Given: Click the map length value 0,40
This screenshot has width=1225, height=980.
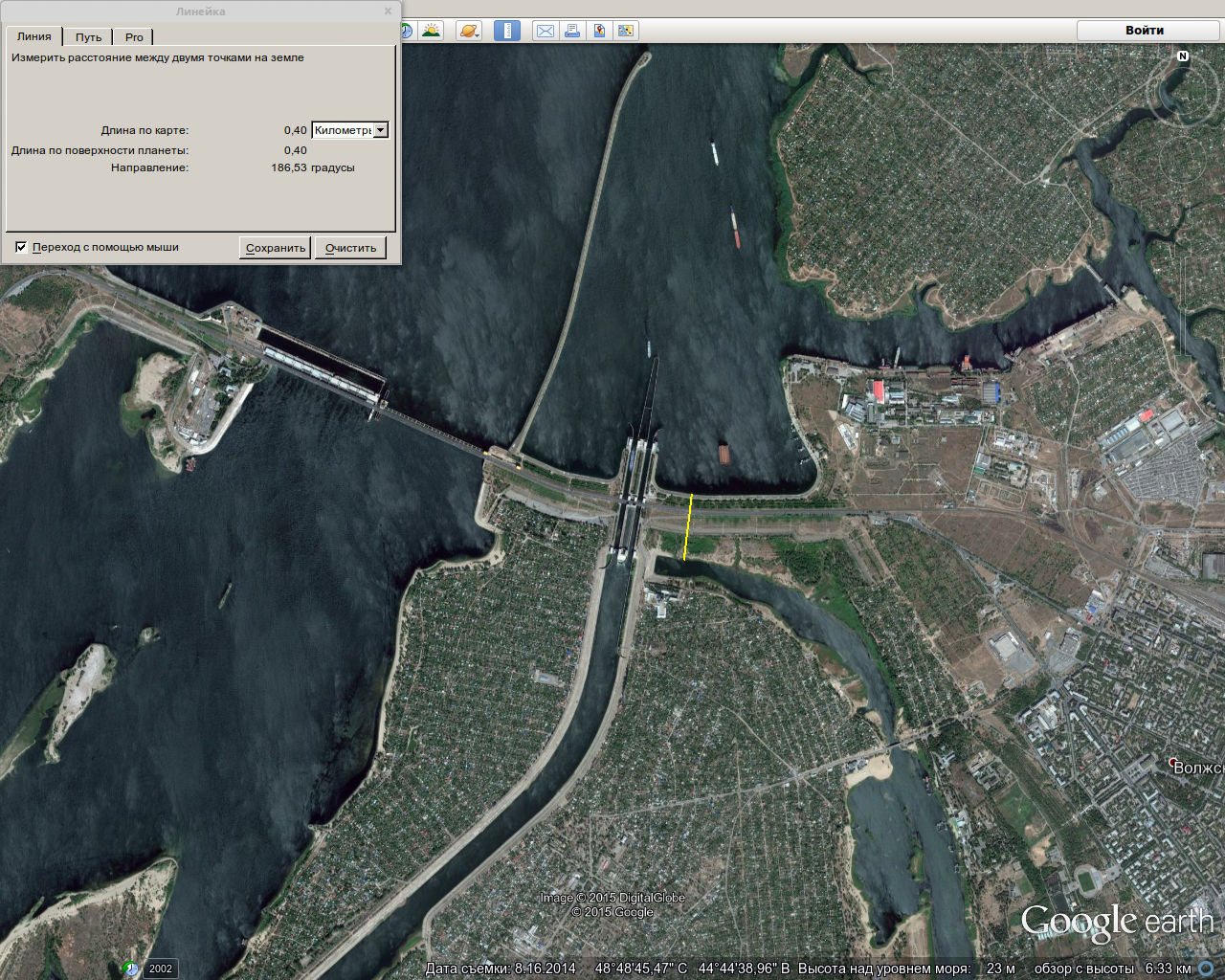Looking at the screenshot, I should 296,130.
